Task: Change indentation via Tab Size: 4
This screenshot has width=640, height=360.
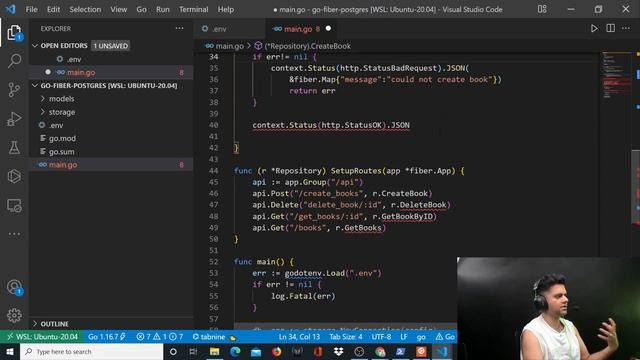Action: [x=346, y=337]
